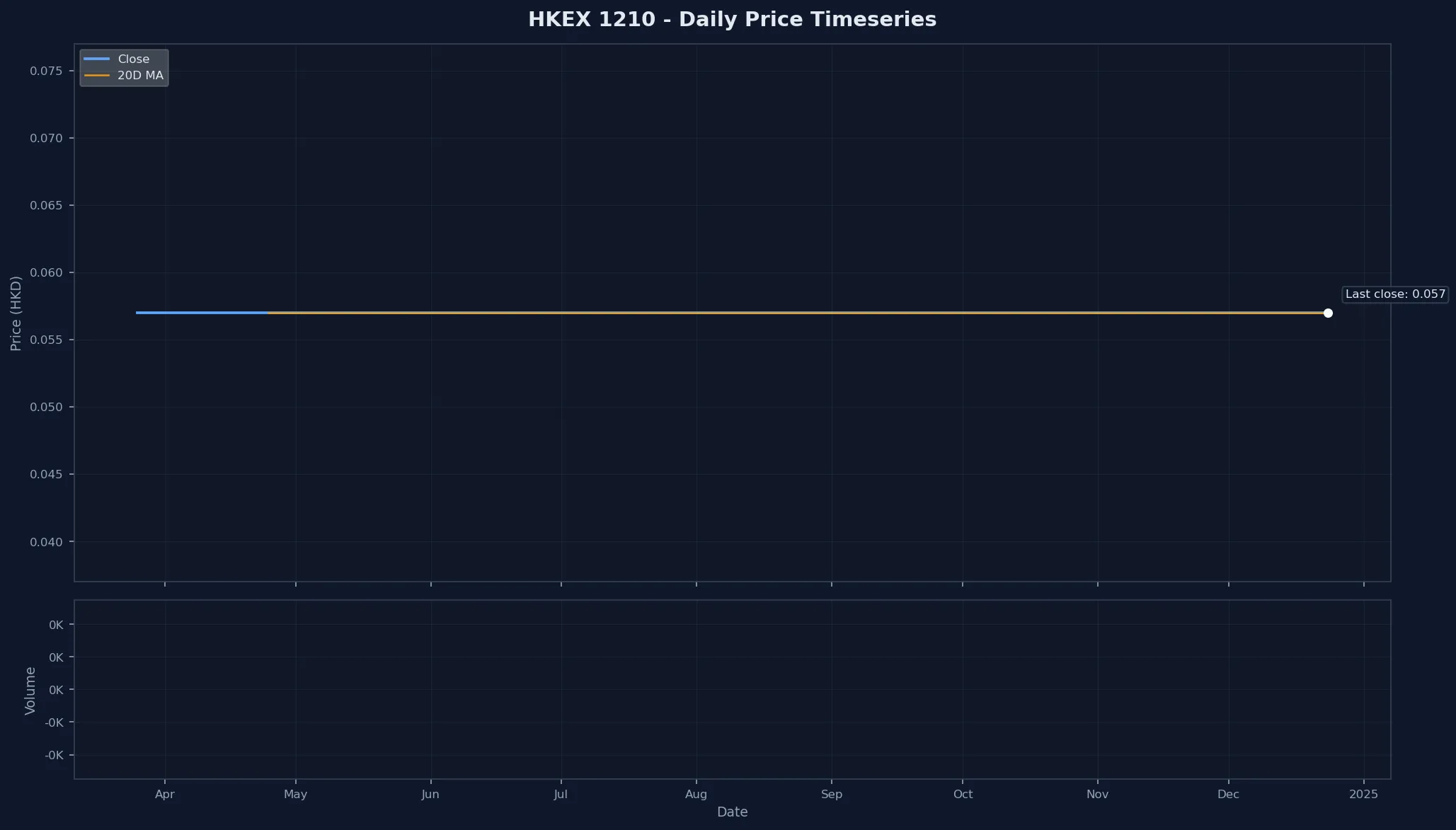
Task: Toggle the Close series via its legend entry
Action: (134, 59)
